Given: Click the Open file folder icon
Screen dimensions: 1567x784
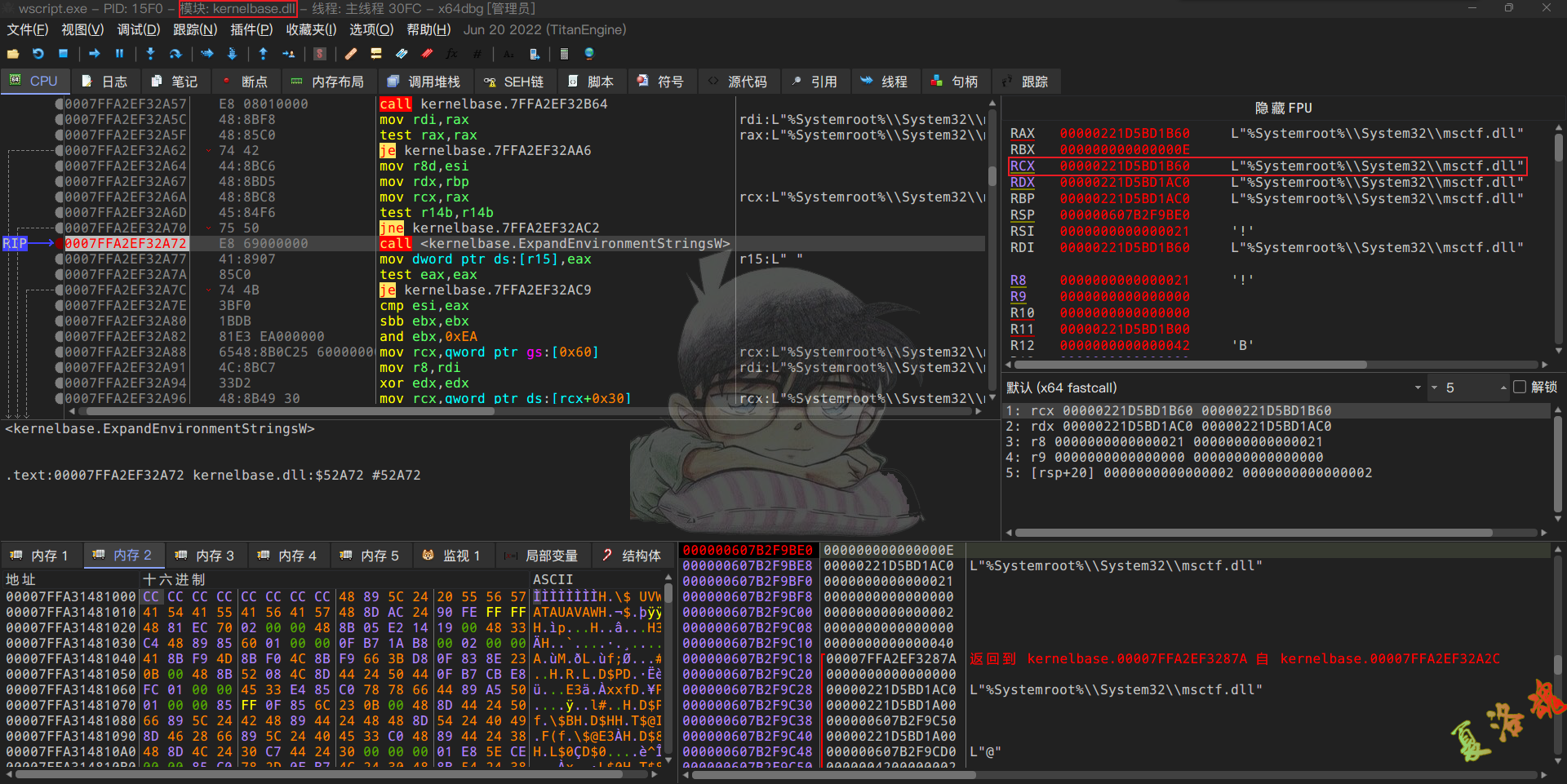Looking at the screenshot, I should 13,54.
